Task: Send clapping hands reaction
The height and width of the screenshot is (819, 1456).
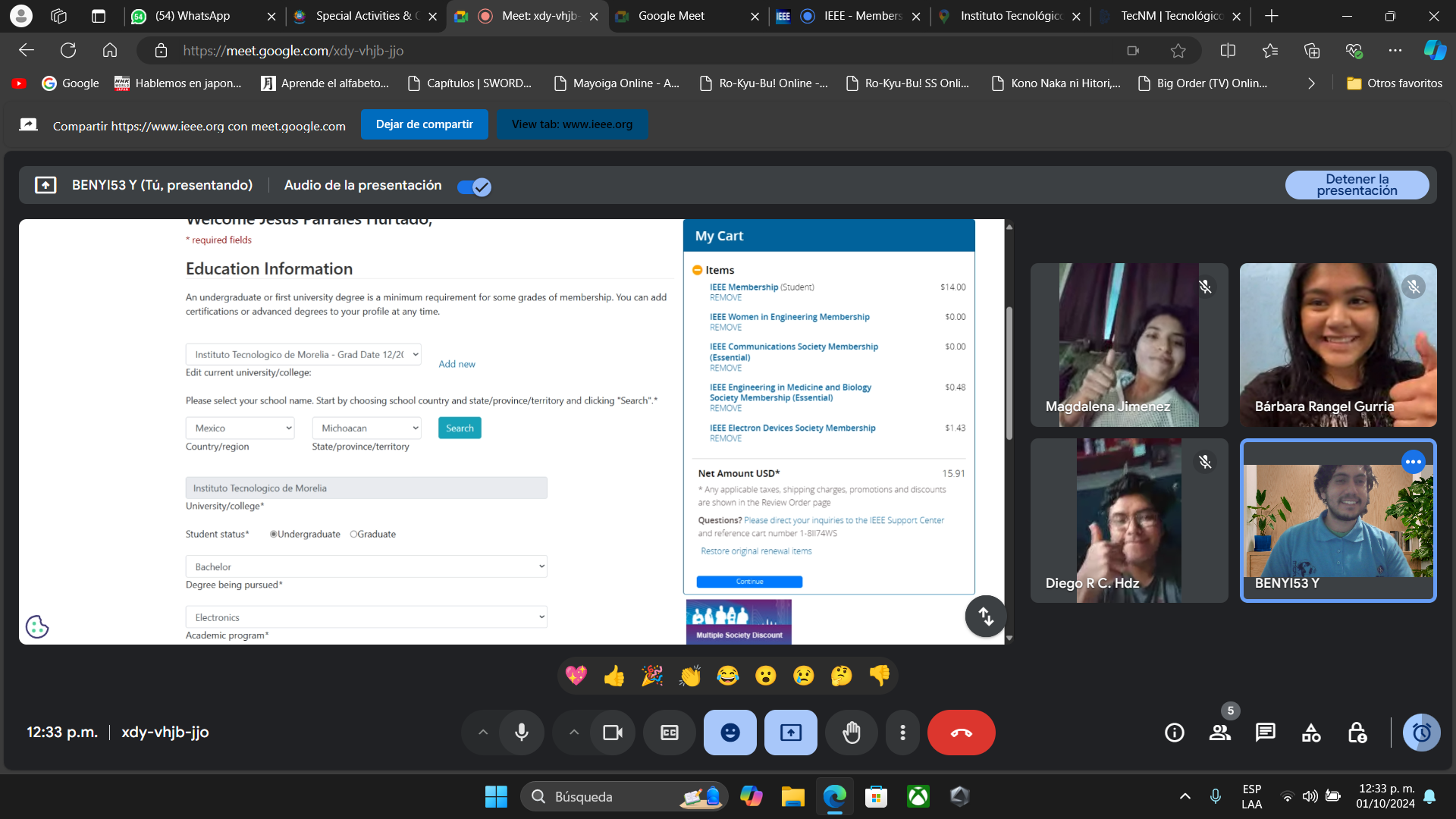Action: click(x=690, y=675)
